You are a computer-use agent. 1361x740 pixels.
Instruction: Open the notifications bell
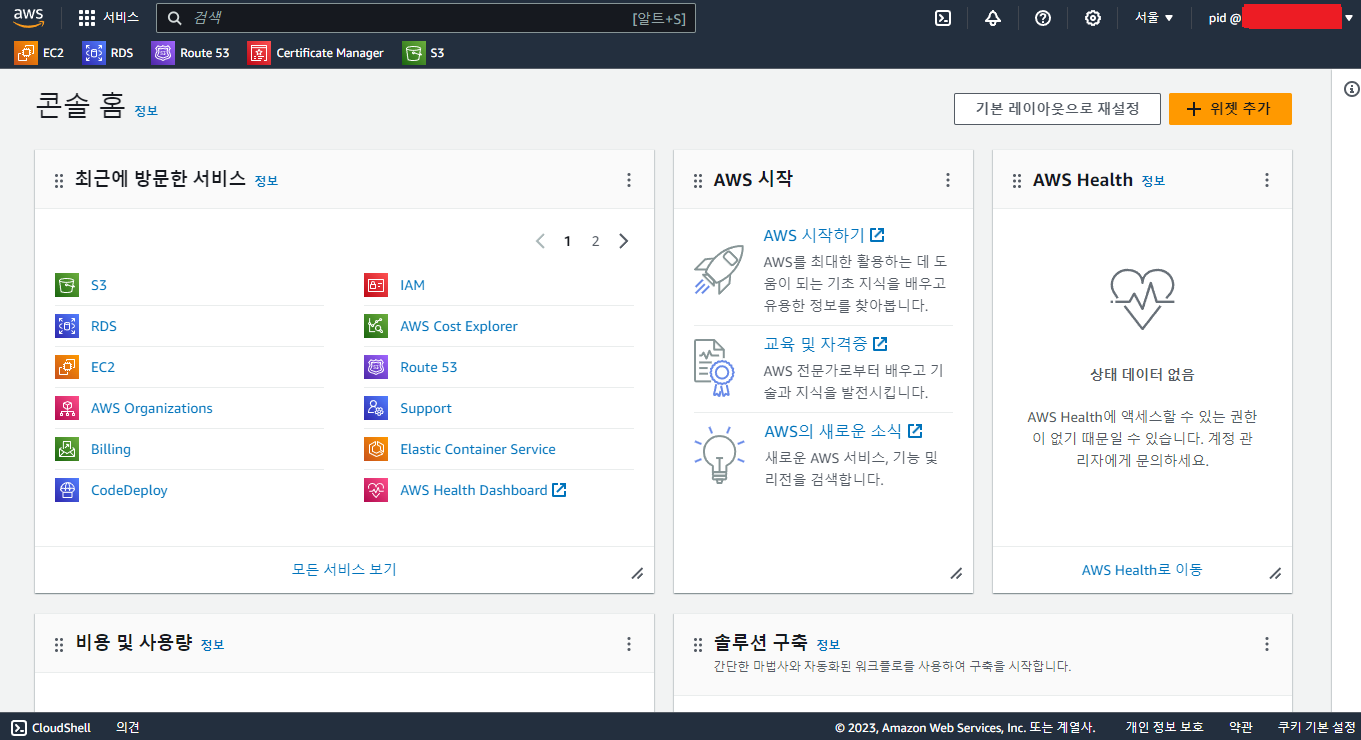[x=992, y=18]
